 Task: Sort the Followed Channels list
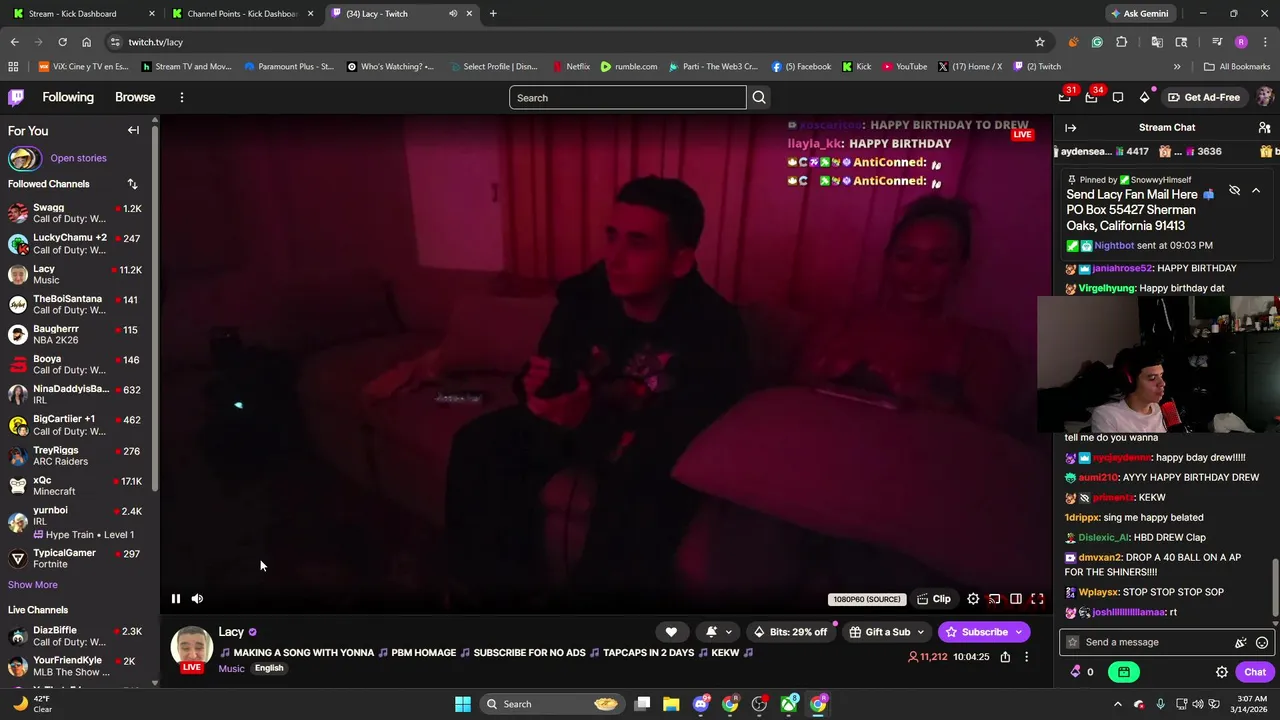tap(132, 184)
